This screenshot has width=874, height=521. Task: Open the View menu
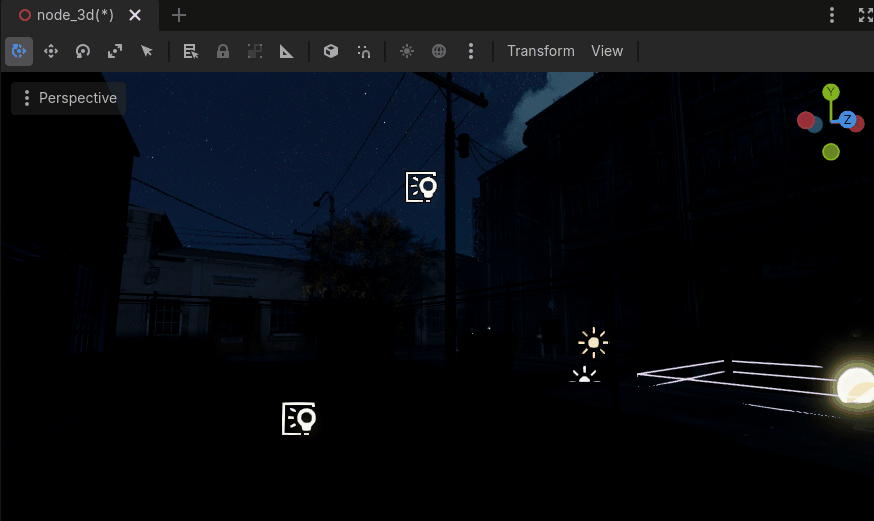point(607,51)
